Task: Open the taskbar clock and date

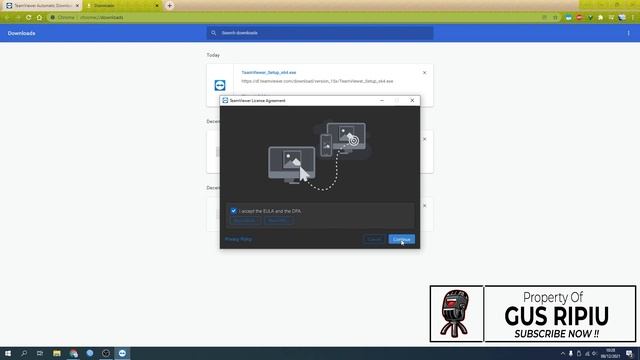Action: point(610,353)
